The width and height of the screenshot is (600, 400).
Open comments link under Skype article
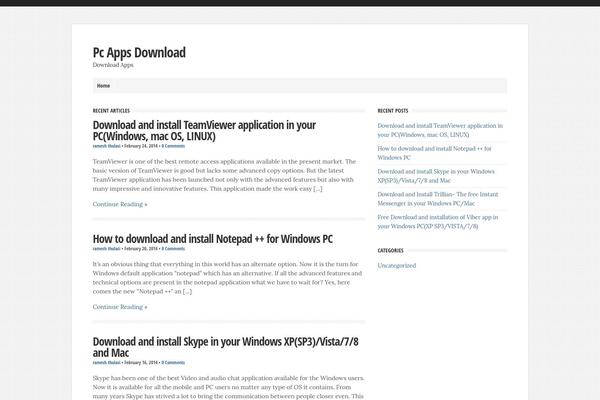(x=173, y=362)
